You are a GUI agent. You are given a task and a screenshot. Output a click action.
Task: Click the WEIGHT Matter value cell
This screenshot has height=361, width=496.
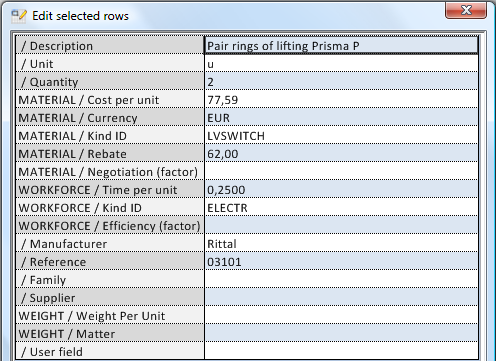coord(341,333)
